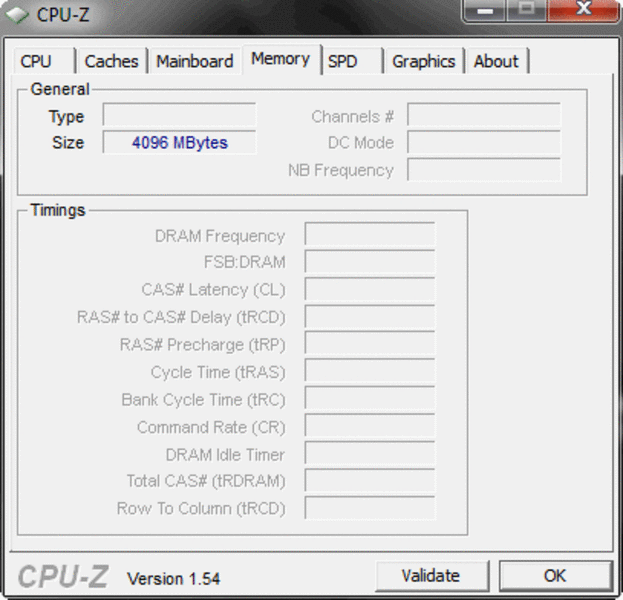
Task: Select the Mainboard tab
Action: [x=195, y=61]
